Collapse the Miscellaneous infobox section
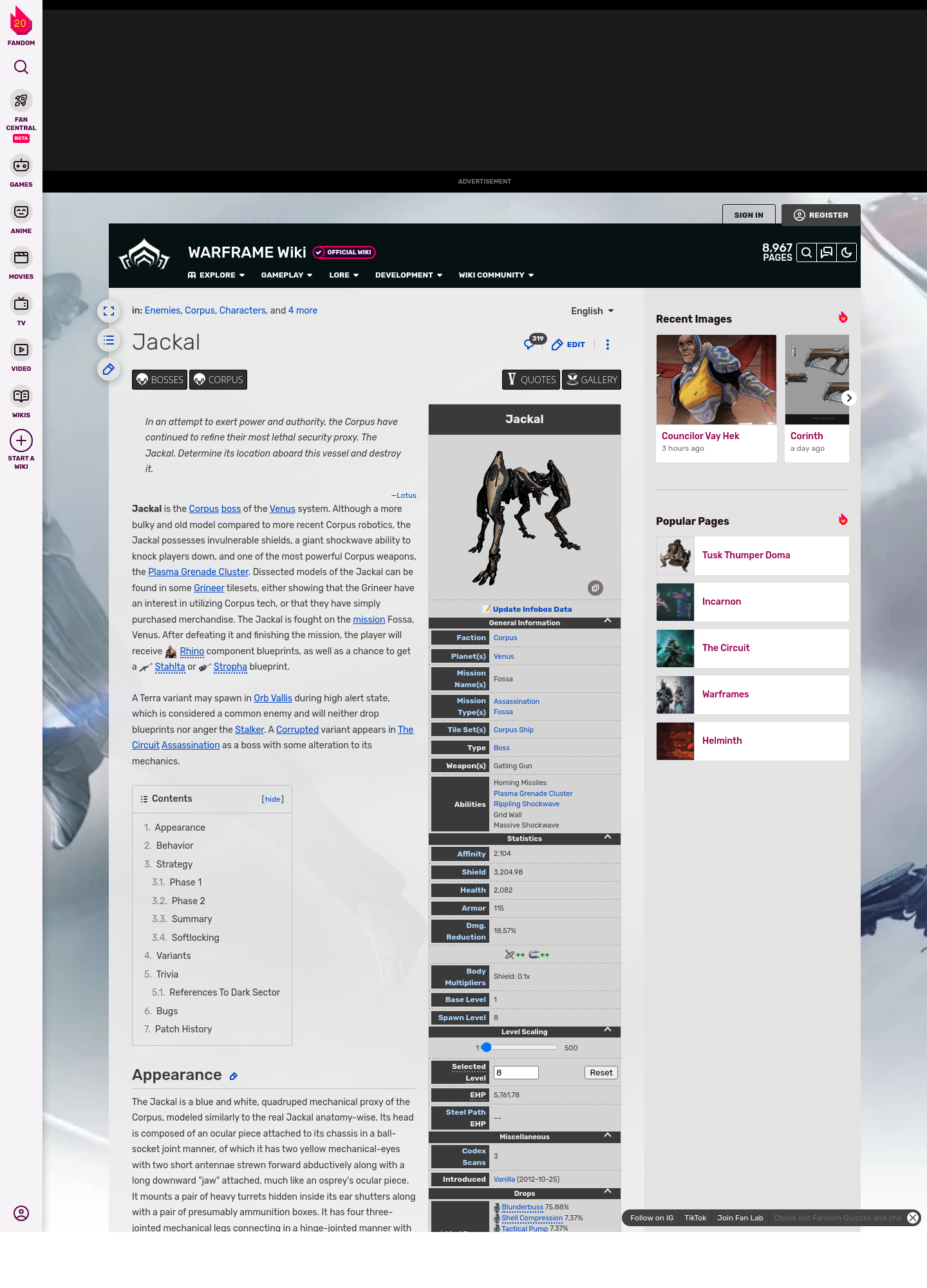The image size is (927, 1288). [x=607, y=1135]
